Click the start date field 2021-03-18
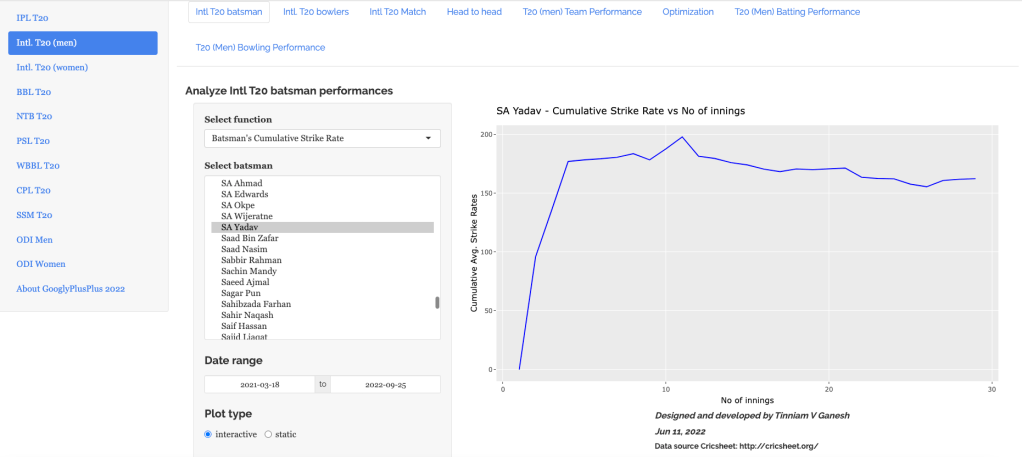1022x457 pixels. pyautogui.click(x=259, y=384)
